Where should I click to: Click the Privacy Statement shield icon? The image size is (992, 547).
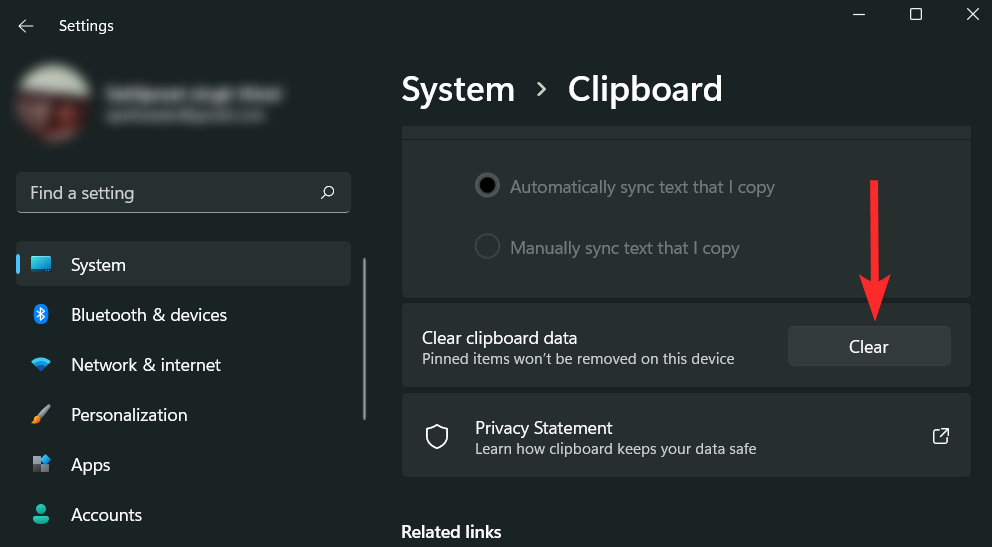tap(436, 436)
